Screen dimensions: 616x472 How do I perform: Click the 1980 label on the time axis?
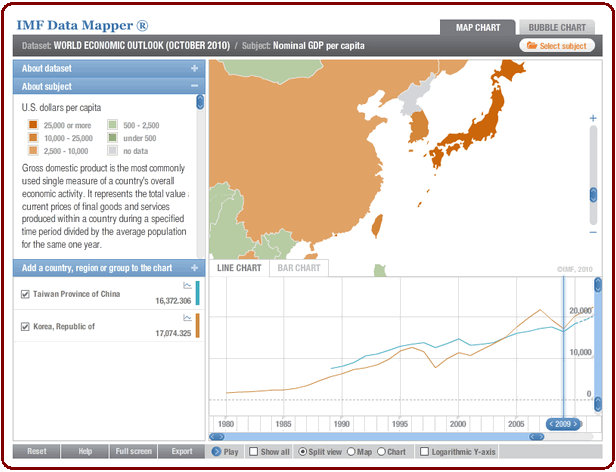point(226,424)
